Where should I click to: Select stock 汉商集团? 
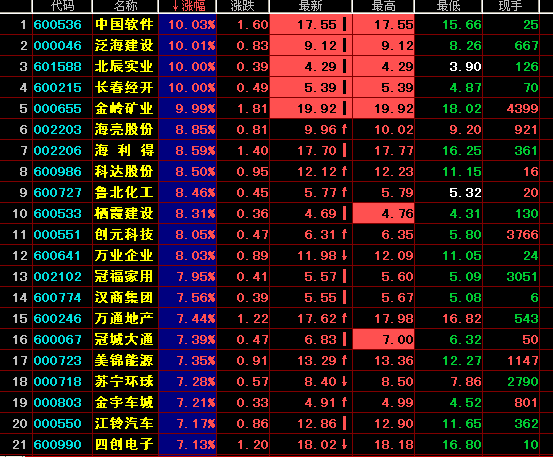124,298
